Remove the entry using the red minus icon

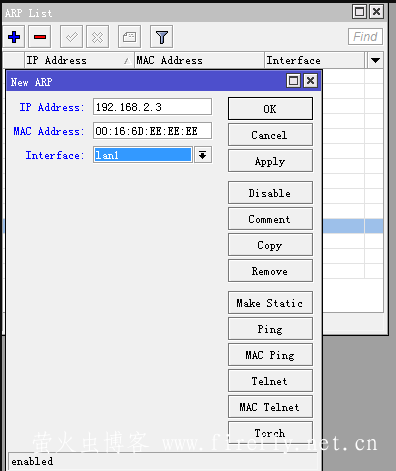click(40, 37)
